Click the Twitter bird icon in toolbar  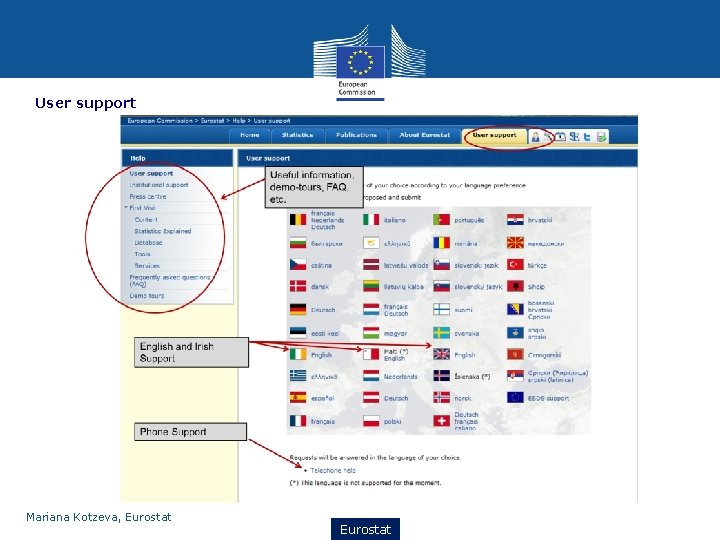pos(587,136)
